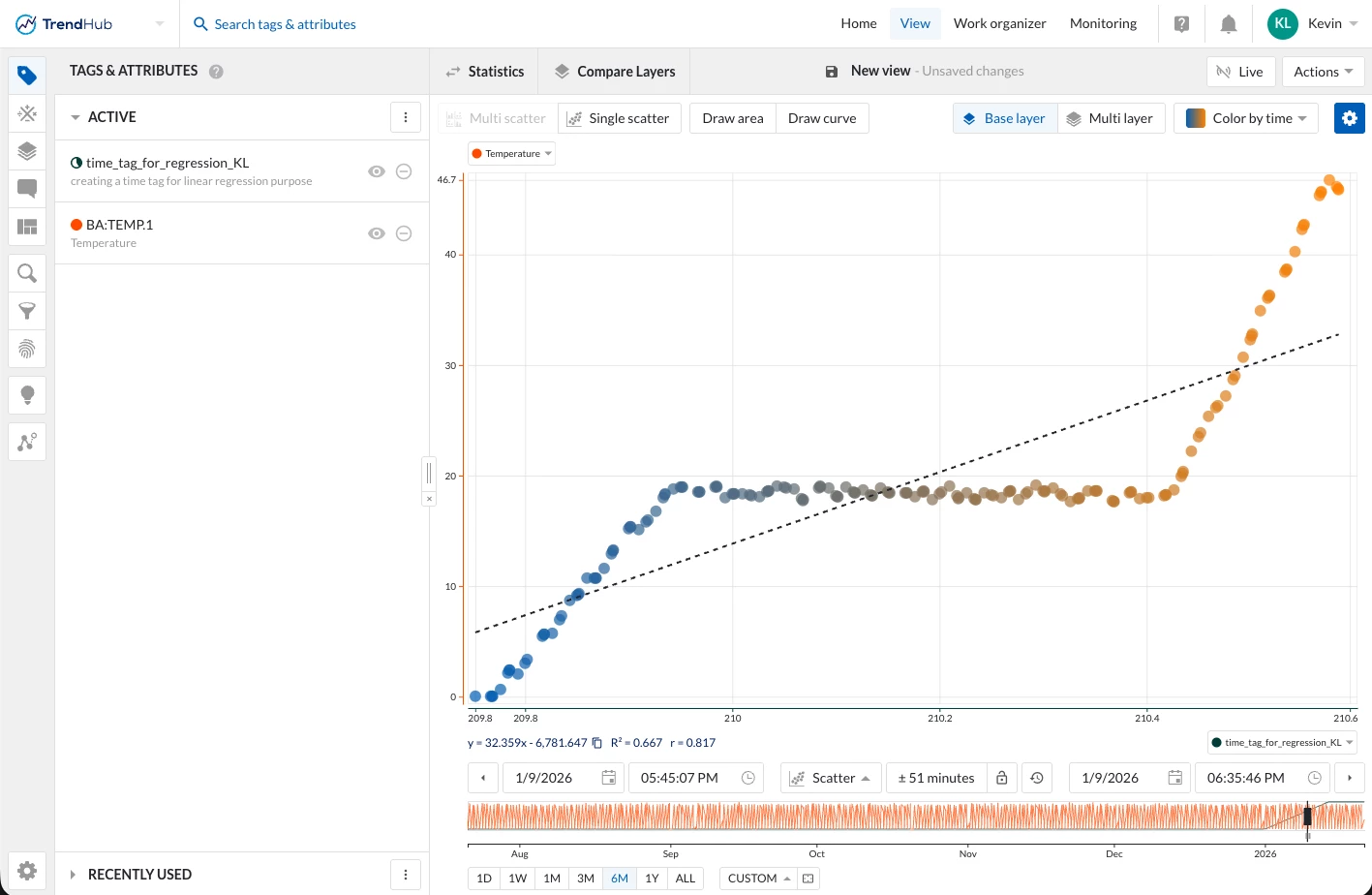Open the Color by time dropdown
Viewport: 1372px width, 895px height.
pyautogui.click(x=1246, y=118)
